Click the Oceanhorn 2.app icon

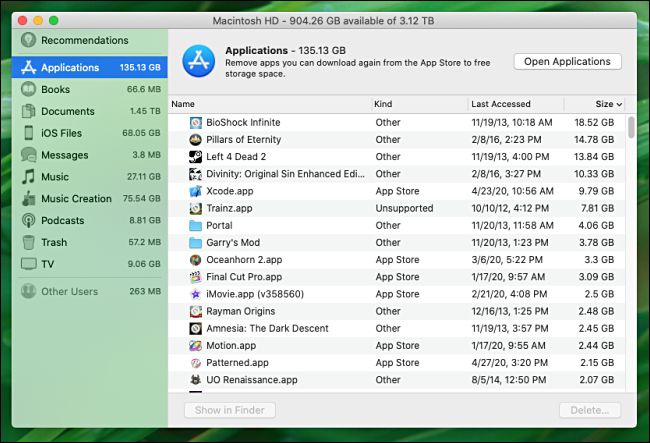(x=195, y=260)
